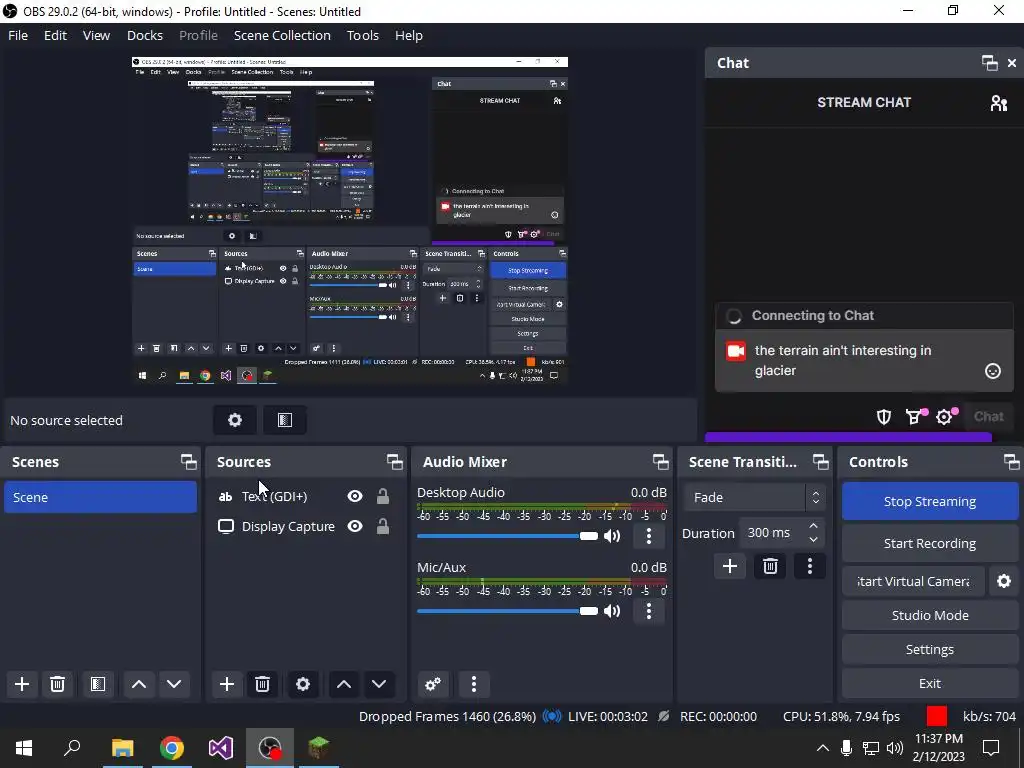The width and height of the screenshot is (1024, 768).
Task: Adjust the Mic/Aux volume slider
Action: 507,611
